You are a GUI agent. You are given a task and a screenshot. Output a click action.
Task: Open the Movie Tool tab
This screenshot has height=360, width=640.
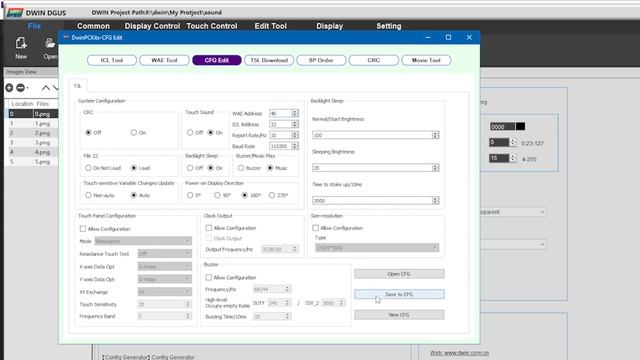tap(426, 60)
